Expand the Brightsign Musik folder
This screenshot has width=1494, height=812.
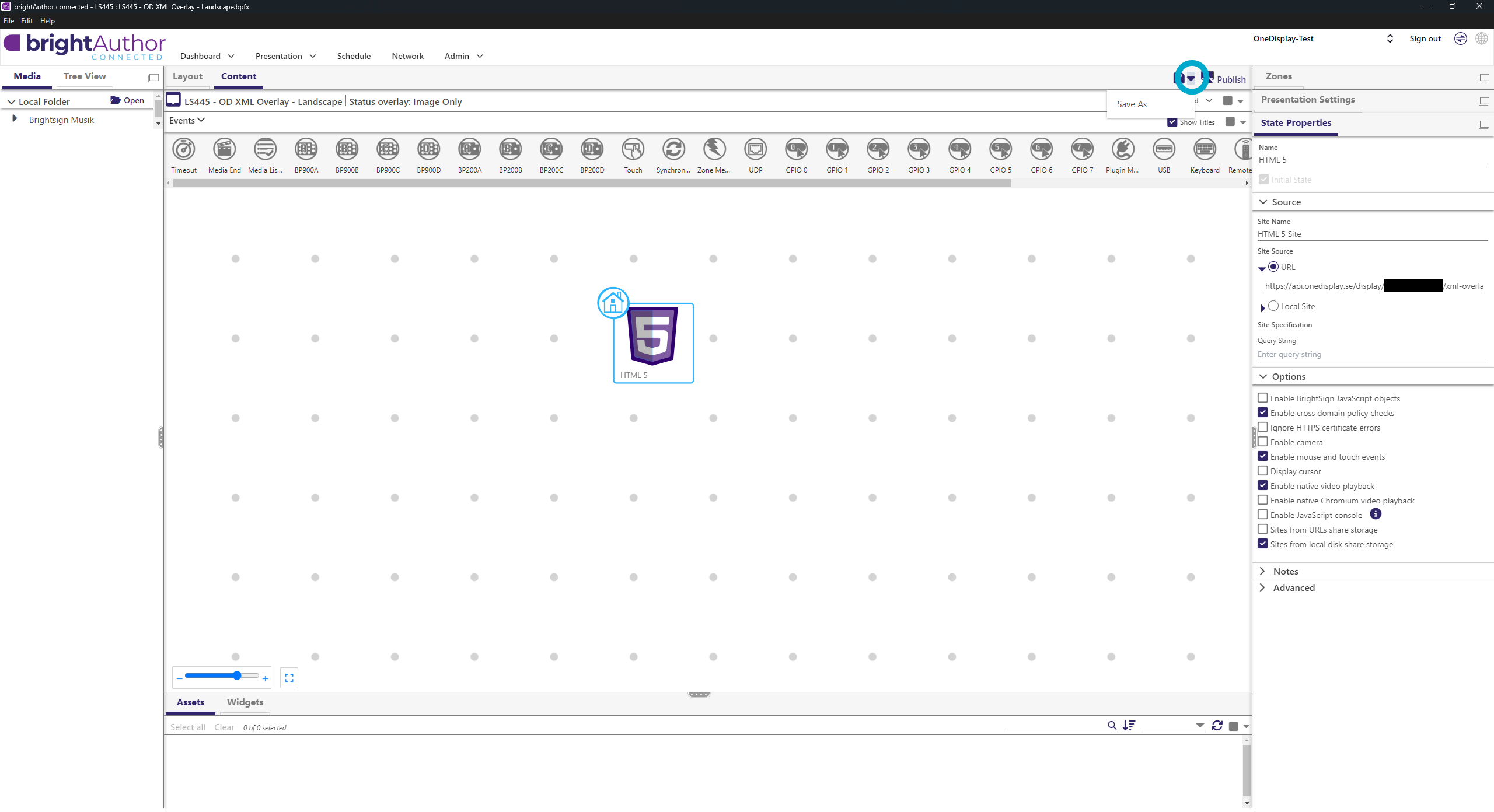click(15, 119)
